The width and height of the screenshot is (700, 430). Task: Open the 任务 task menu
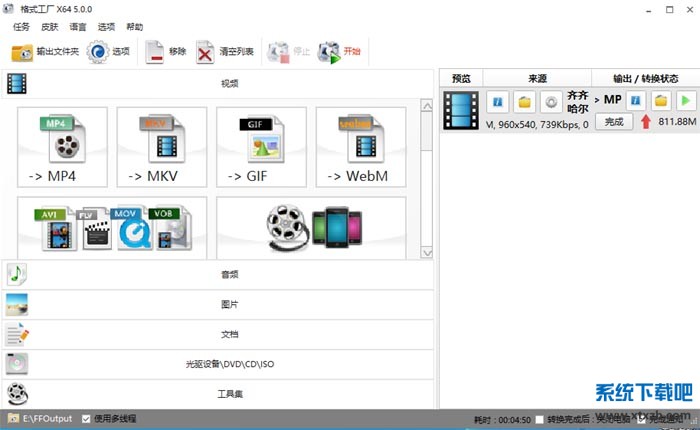(21, 27)
